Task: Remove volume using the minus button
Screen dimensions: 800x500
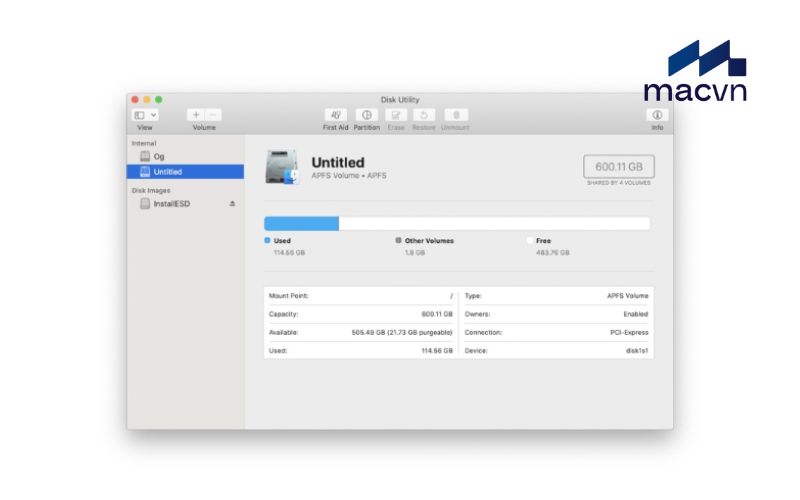Action: 213,115
